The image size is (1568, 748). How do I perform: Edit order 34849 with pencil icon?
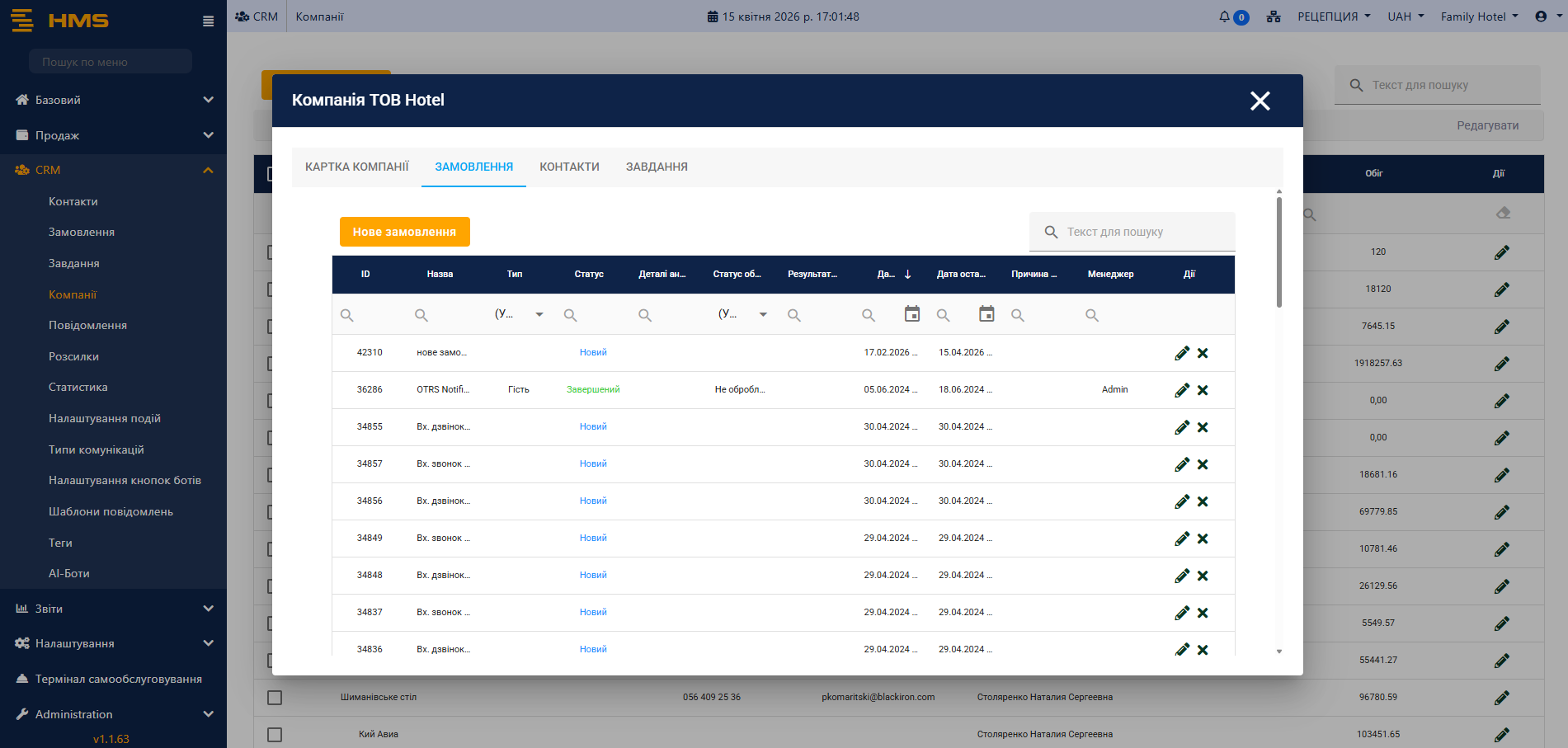coord(1182,539)
